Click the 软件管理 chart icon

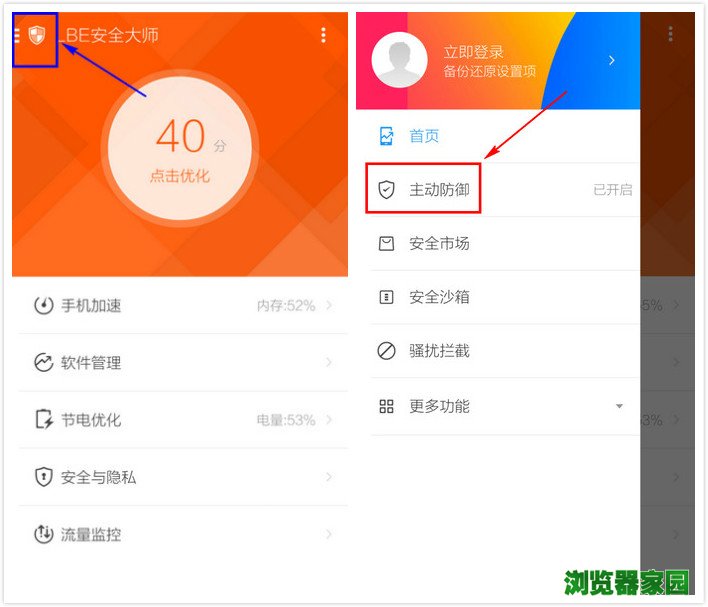pyautogui.click(x=43, y=363)
